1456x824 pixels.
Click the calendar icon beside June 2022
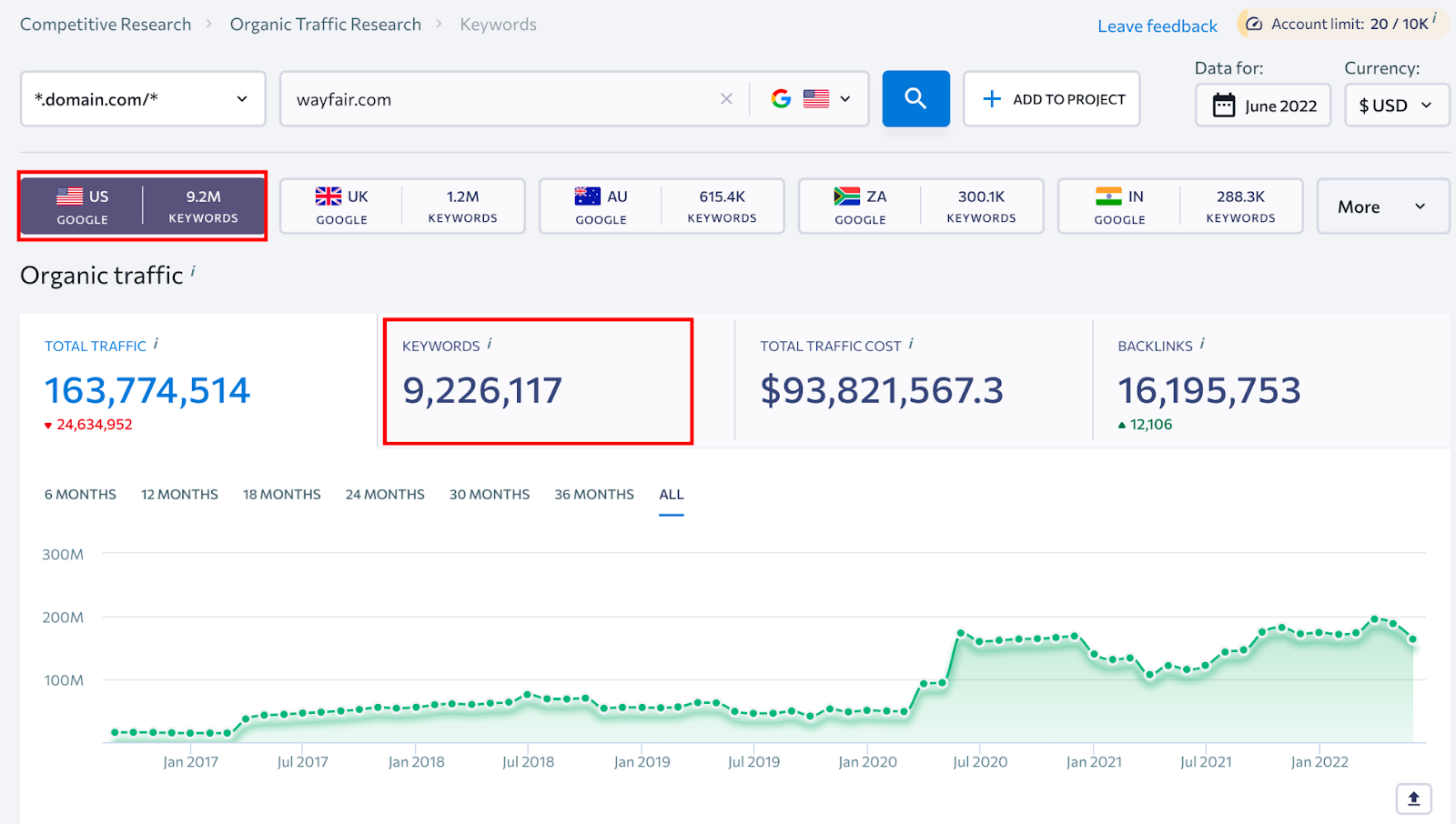click(x=1224, y=106)
